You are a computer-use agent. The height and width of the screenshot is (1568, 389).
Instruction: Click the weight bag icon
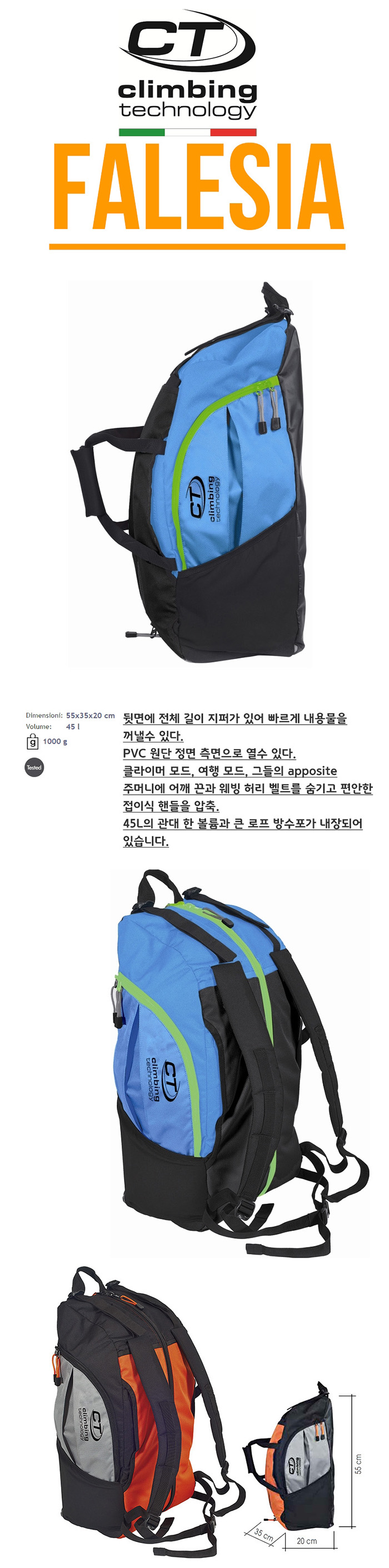point(32,741)
